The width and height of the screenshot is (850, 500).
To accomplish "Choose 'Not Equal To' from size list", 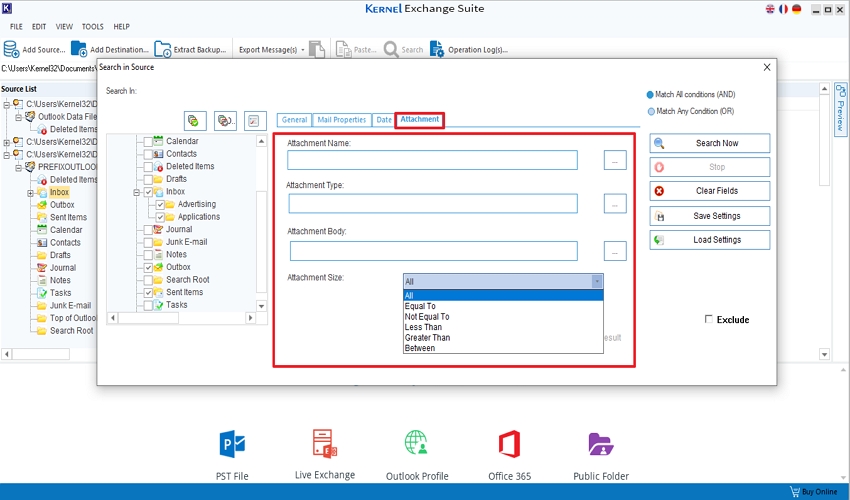I will [503, 317].
